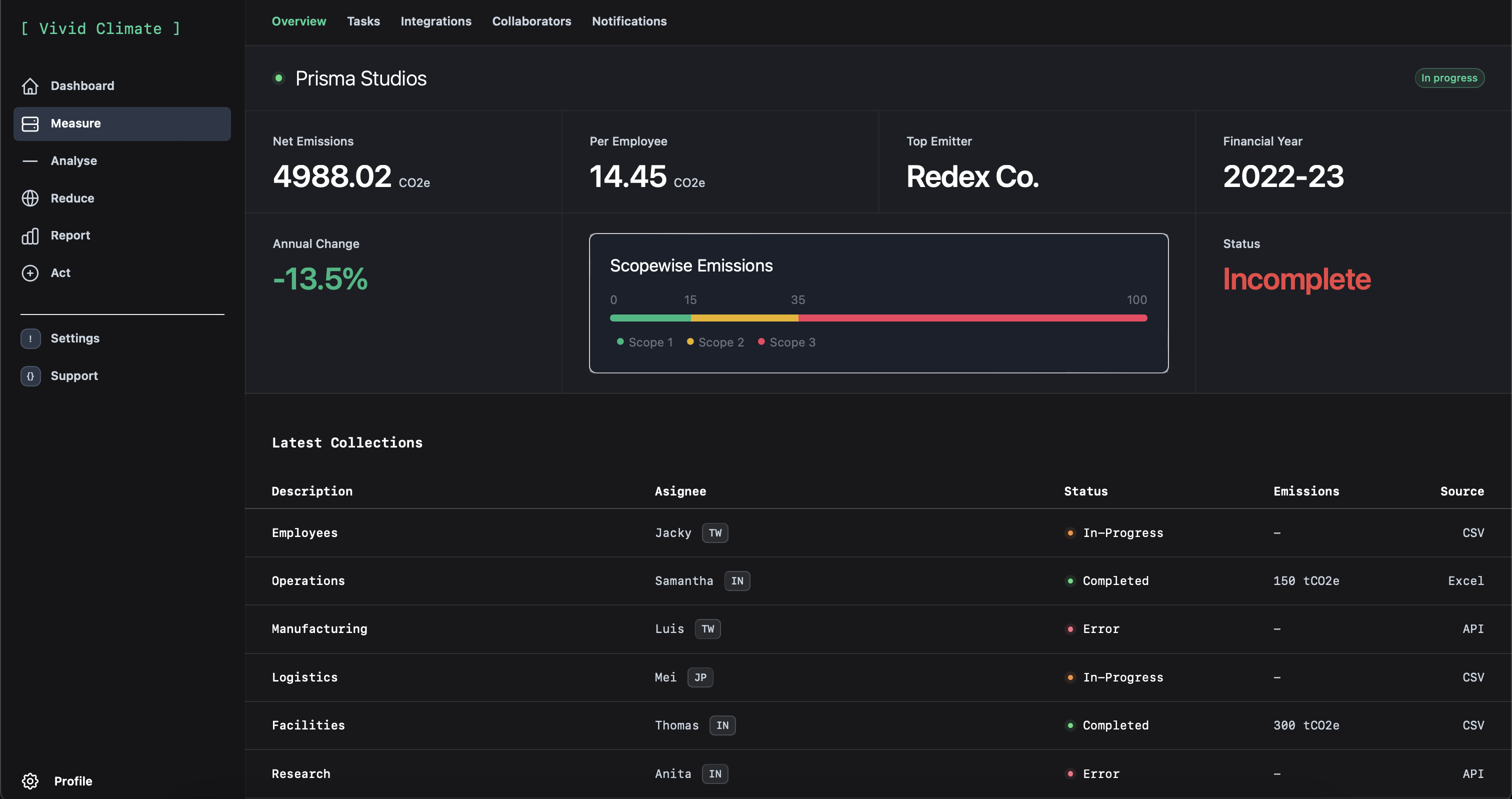Toggle Scope 2 emissions visibility

coord(715,342)
